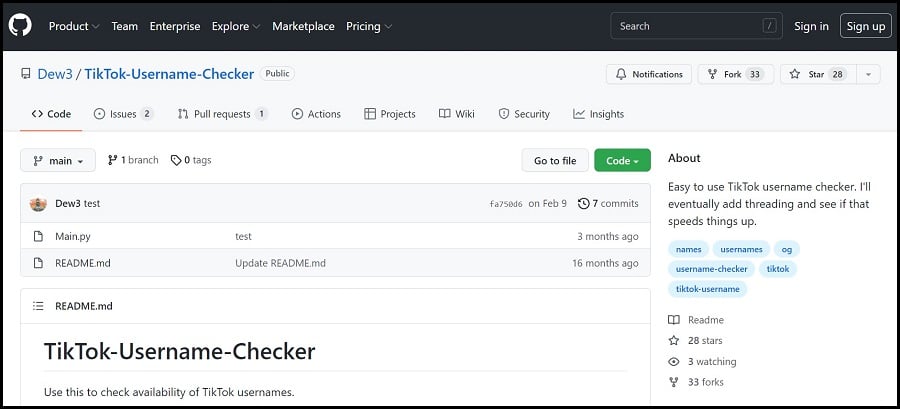
Task: Click the Sign up button
Action: (866, 26)
